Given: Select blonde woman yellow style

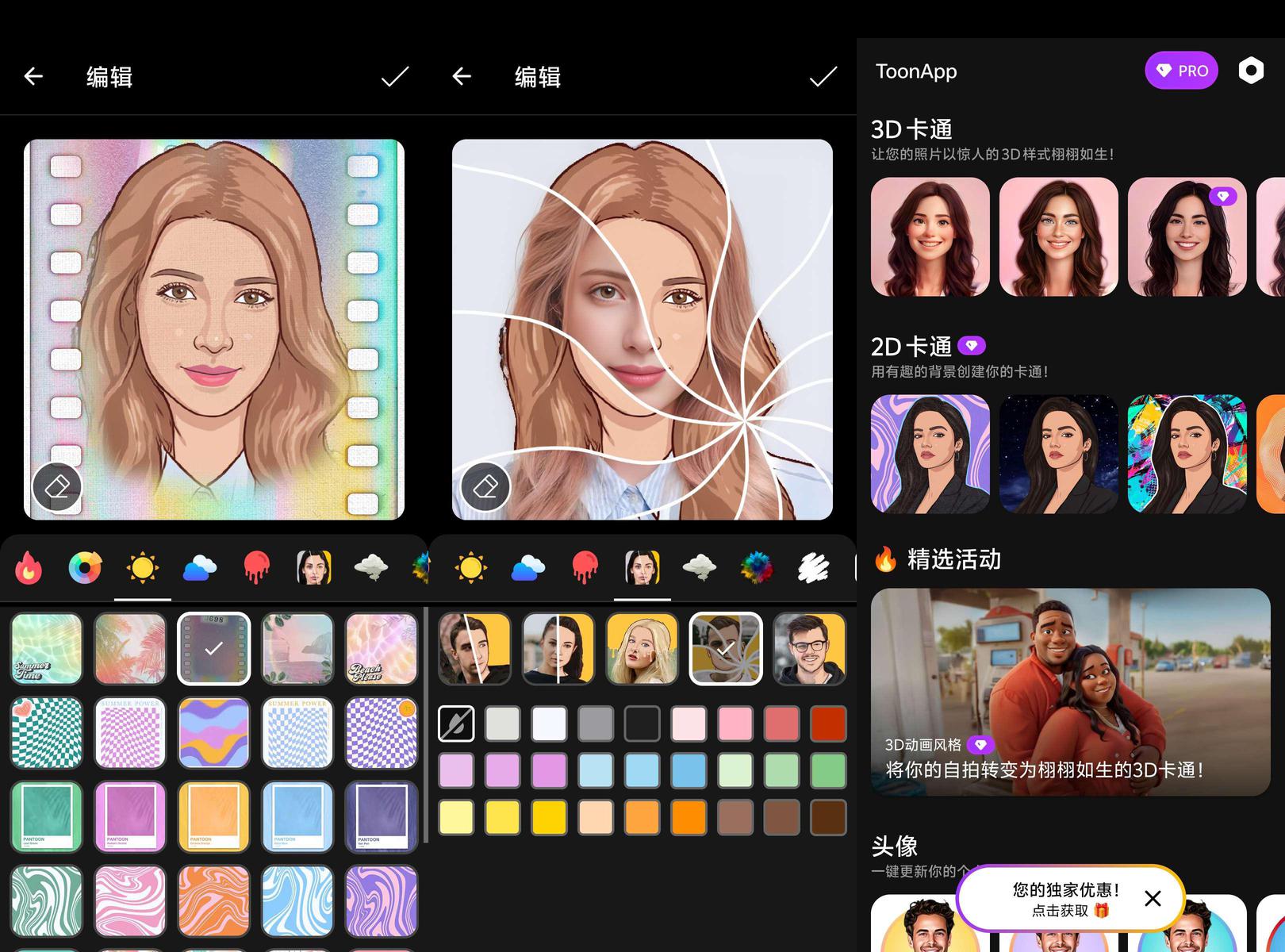Looking at the screenshot, I should point(642,649).
